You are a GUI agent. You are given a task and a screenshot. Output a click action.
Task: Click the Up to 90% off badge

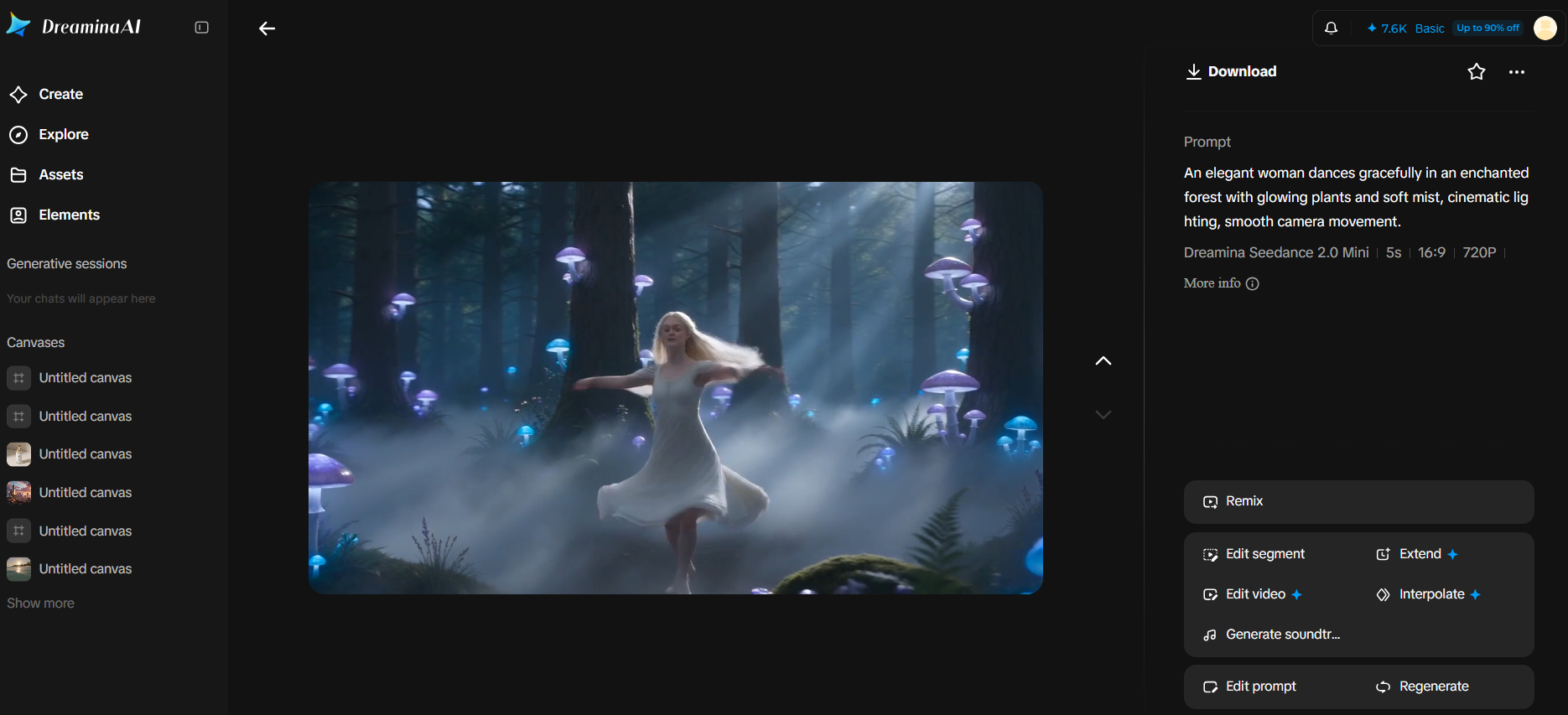pos(1488,28)
